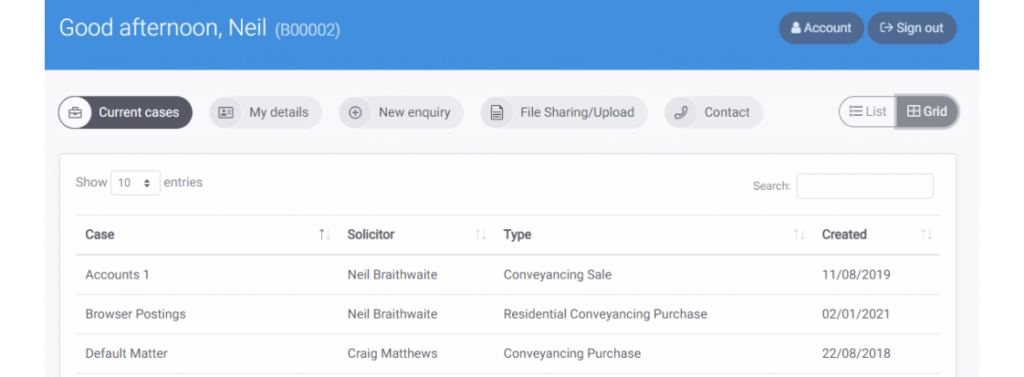The image size is (1024, 377).
Task: Go to the File Sharing/Upload tab
Action: [x=564, y=112]
